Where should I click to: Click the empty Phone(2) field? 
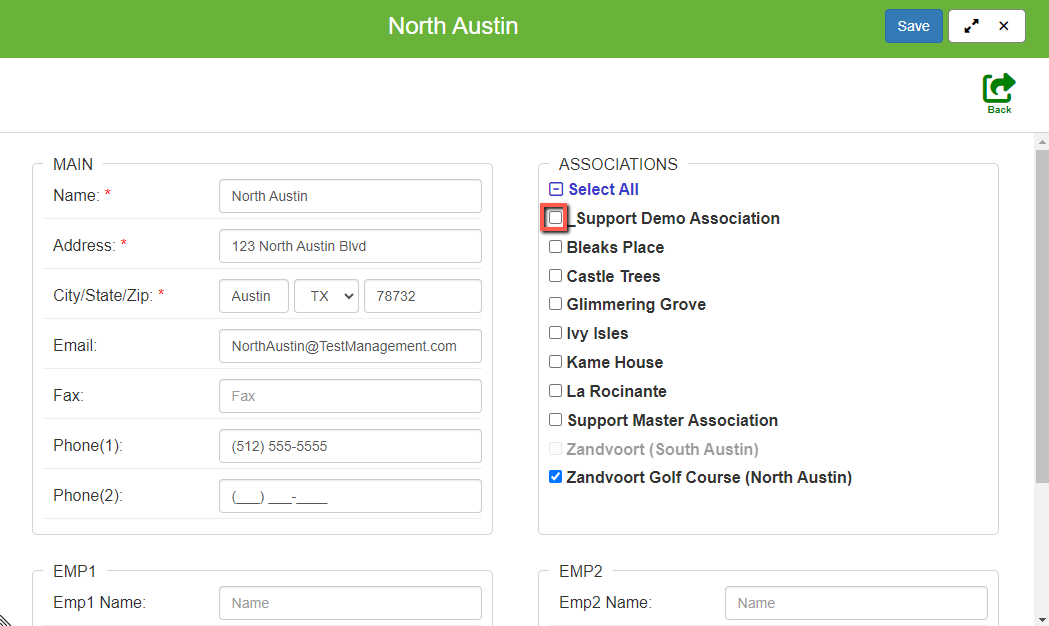click(350, 496)
